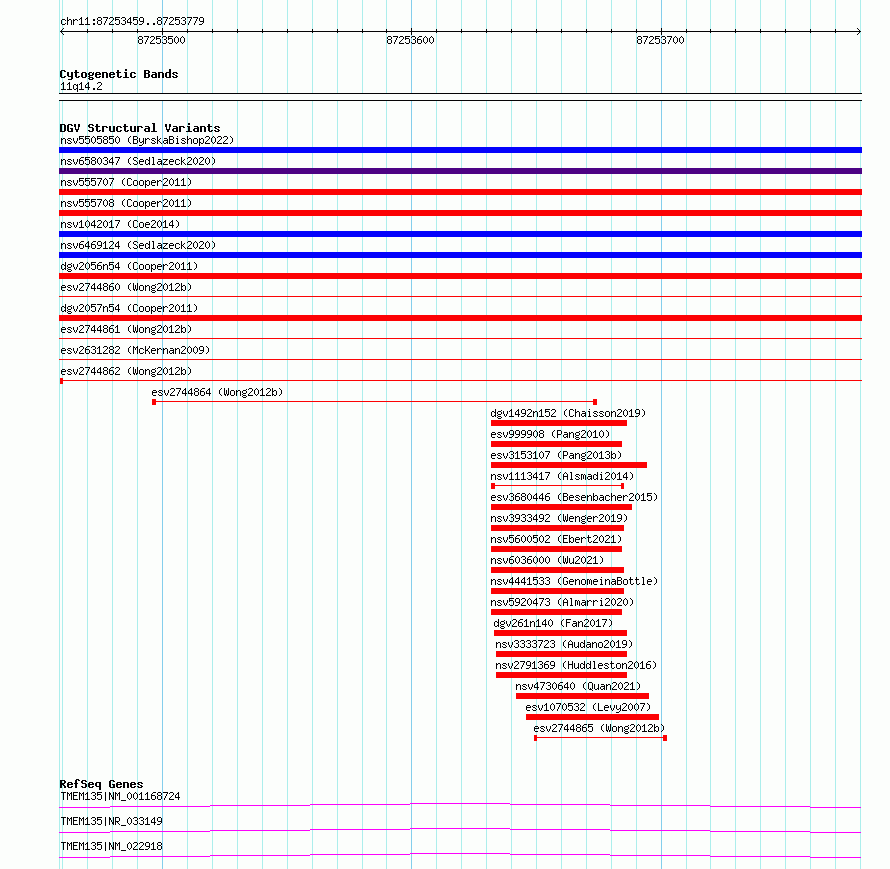Click the esv2744860 (Wong2012b) label
This screenshot has height=869, width=890.
click(126, 287)
